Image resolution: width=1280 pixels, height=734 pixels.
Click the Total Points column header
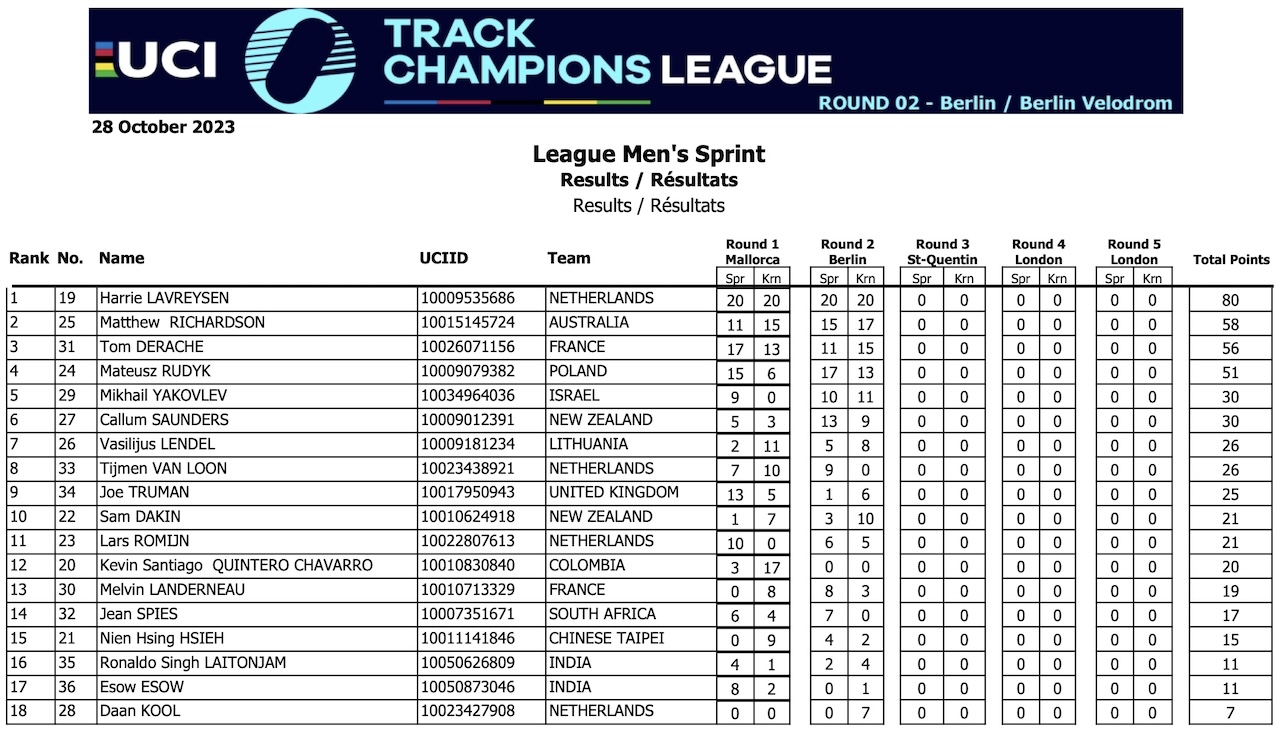coord(1231,259)
